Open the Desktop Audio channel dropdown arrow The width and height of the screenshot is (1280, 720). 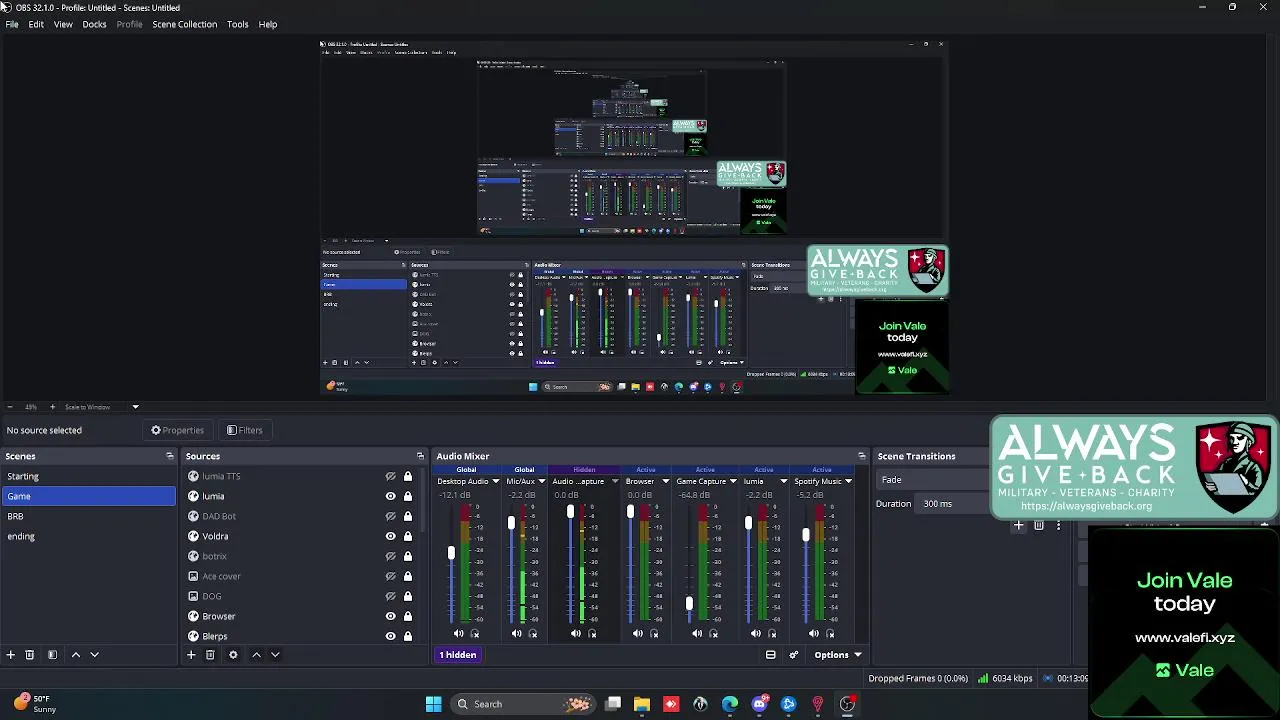click(x=495, y=482)
